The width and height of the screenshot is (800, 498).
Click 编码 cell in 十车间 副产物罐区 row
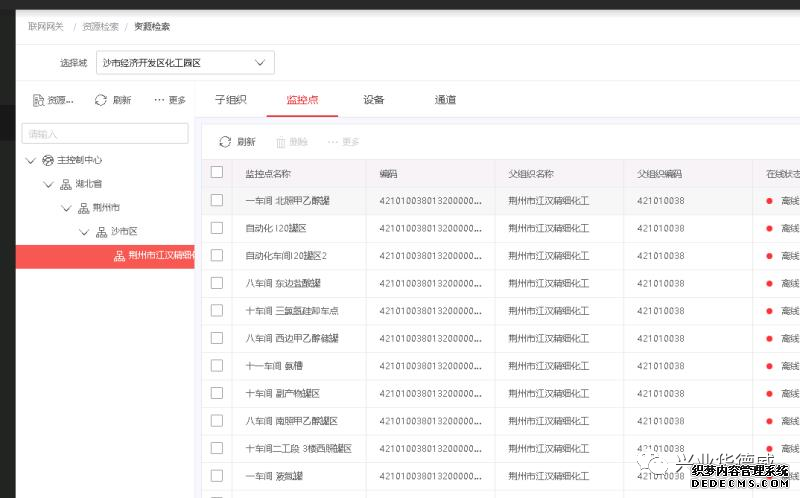tap(430, 393)
